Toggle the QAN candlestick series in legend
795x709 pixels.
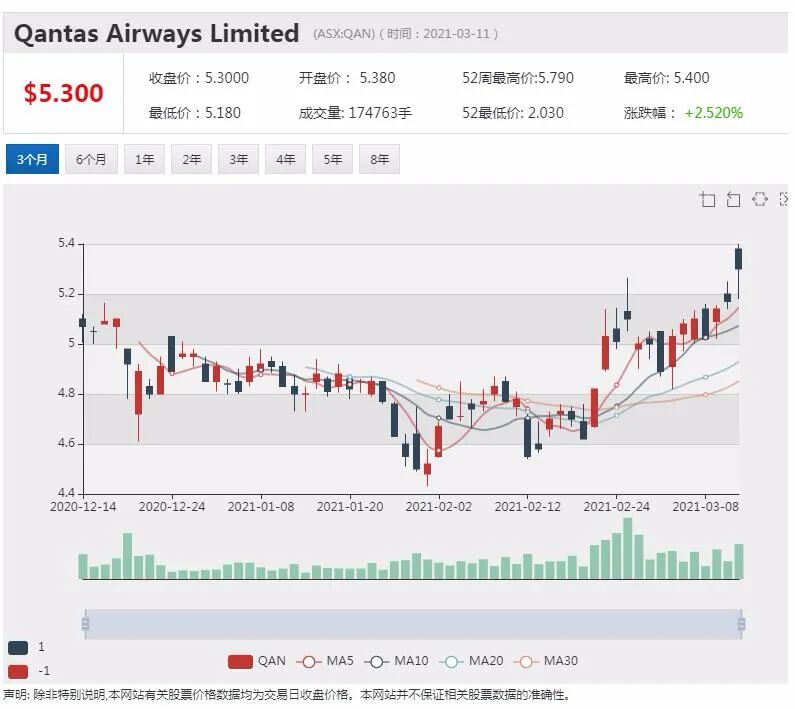click(257, 661)
